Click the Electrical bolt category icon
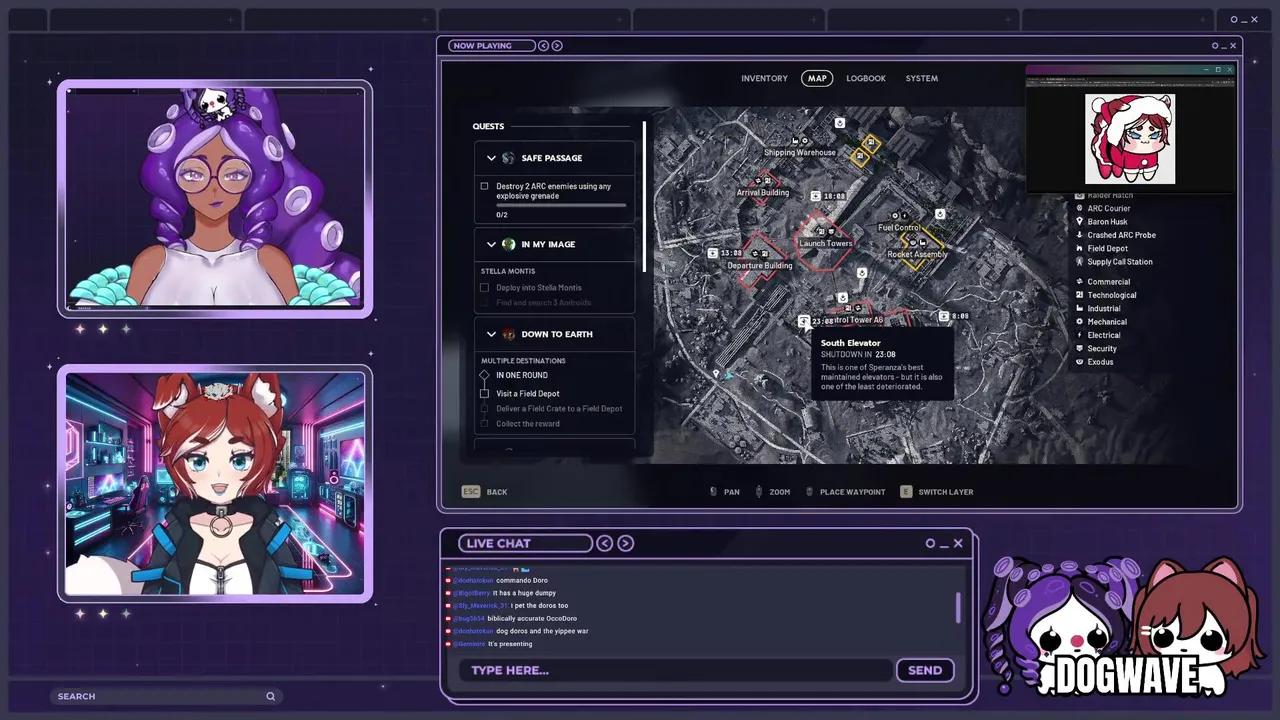The height and width of the screenshot is (720, 1280). (x=1079, y=335)
